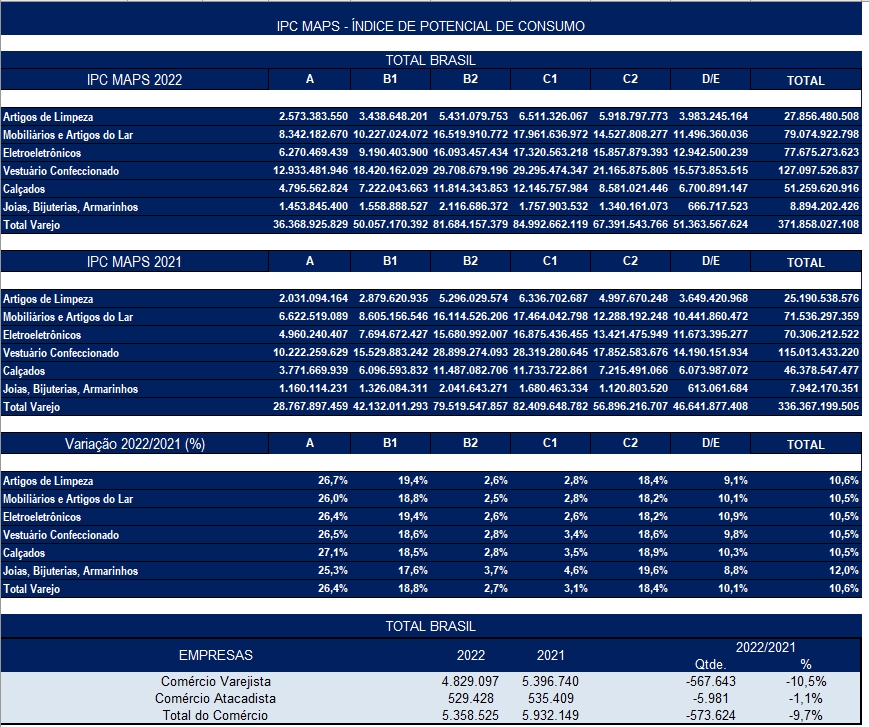Click the -567.643 quantity difference cell
Viewport: 869px width, 727px height.
coord(709,681)
